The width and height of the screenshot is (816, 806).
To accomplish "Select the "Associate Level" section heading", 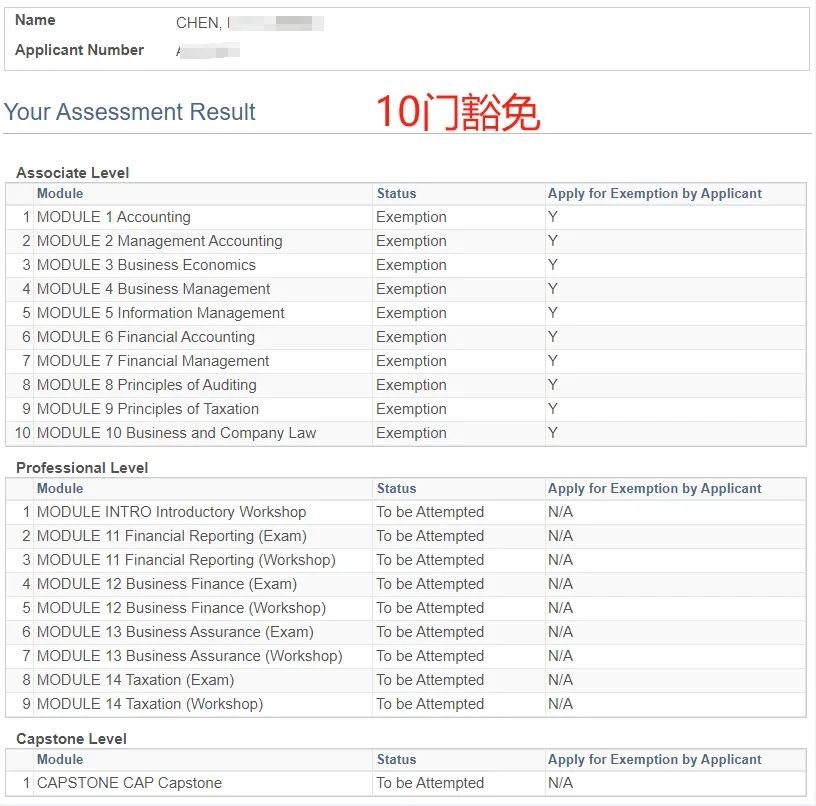I will tap(72, 173).
